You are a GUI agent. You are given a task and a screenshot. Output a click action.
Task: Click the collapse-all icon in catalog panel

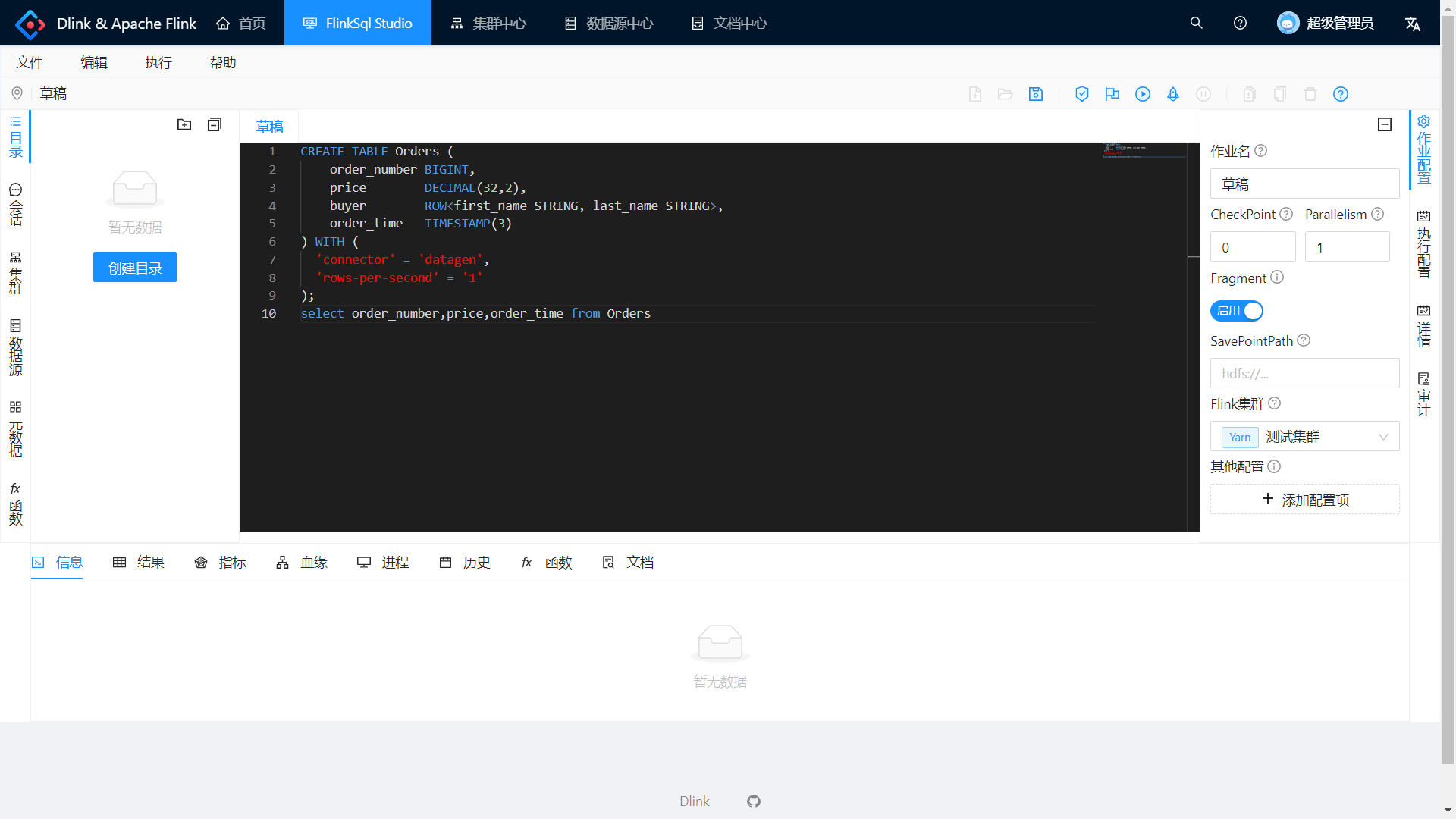point(215,124)
